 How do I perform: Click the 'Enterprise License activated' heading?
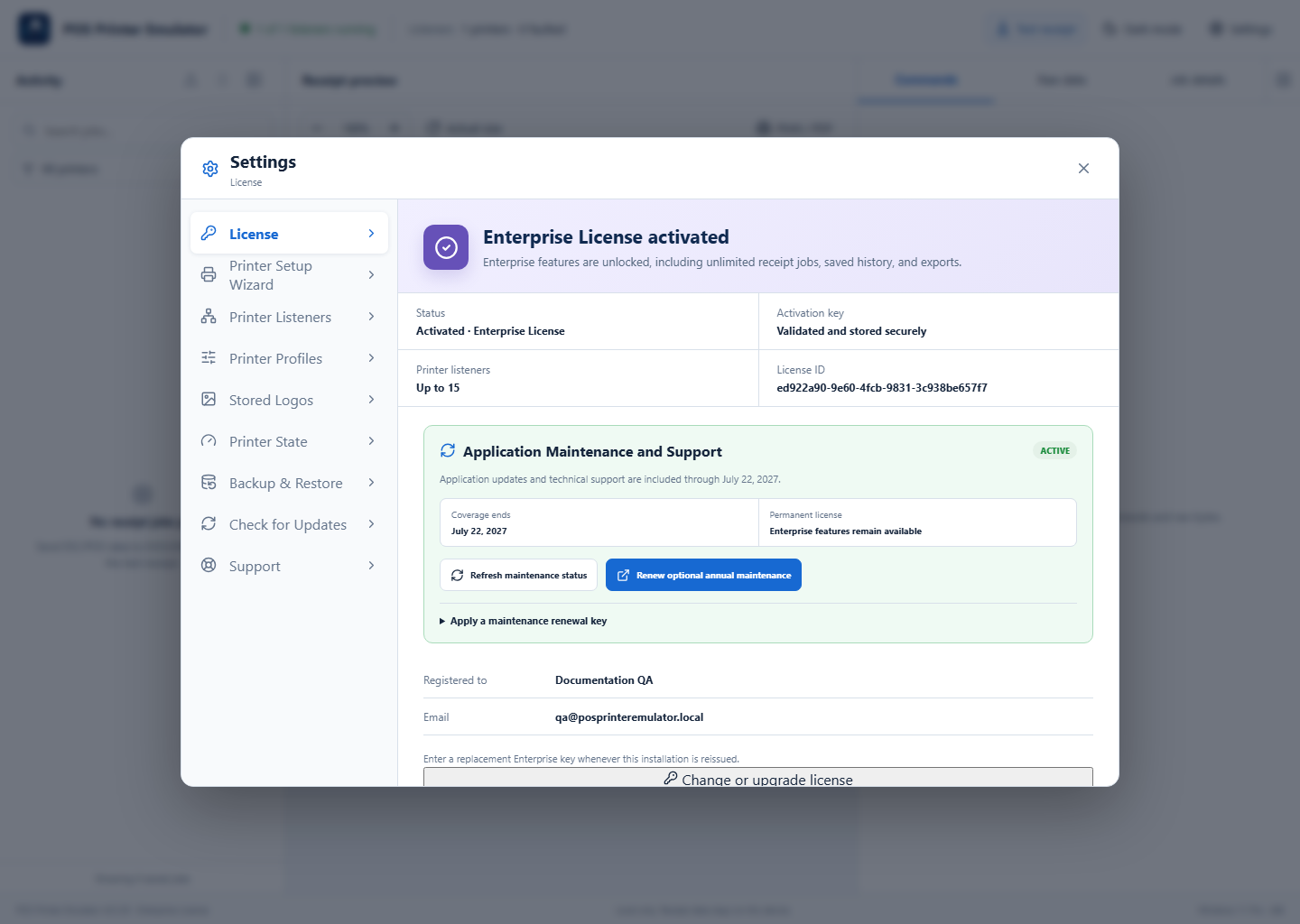click(606, 237)
